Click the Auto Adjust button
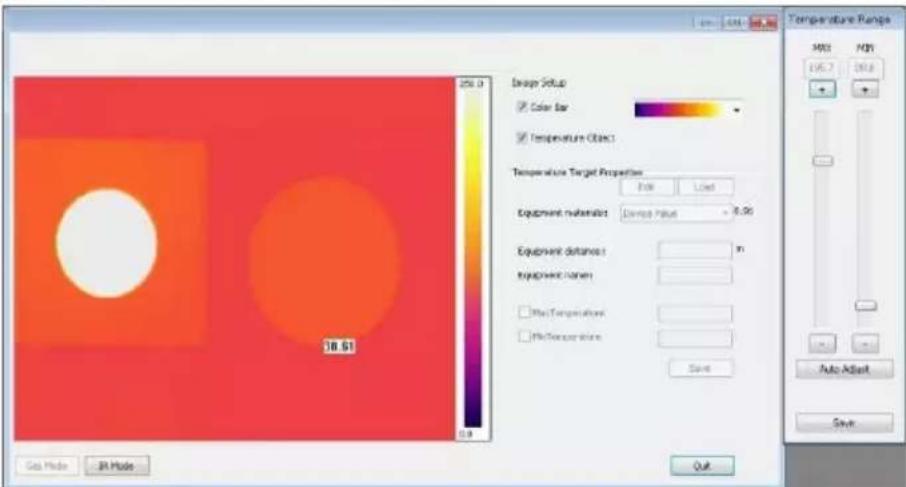The width and height of the screenshot is (906, 487). click(x=844, y=369)
